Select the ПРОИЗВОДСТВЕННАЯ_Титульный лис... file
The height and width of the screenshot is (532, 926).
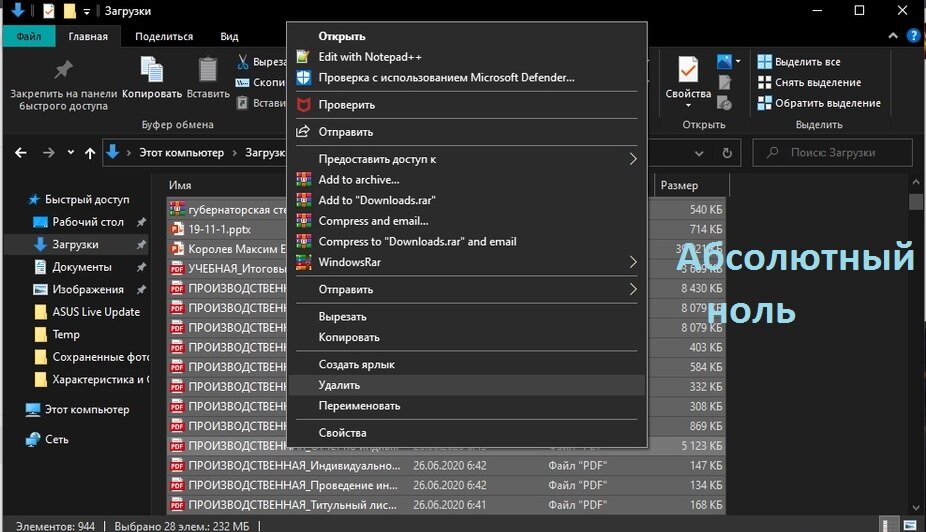tap(446, 505)
